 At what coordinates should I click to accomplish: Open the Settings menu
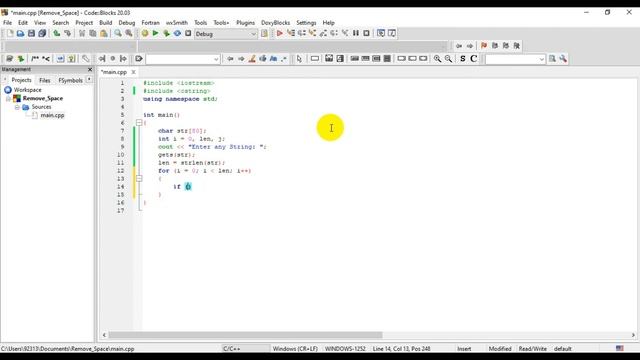click(x=306, y=23)
